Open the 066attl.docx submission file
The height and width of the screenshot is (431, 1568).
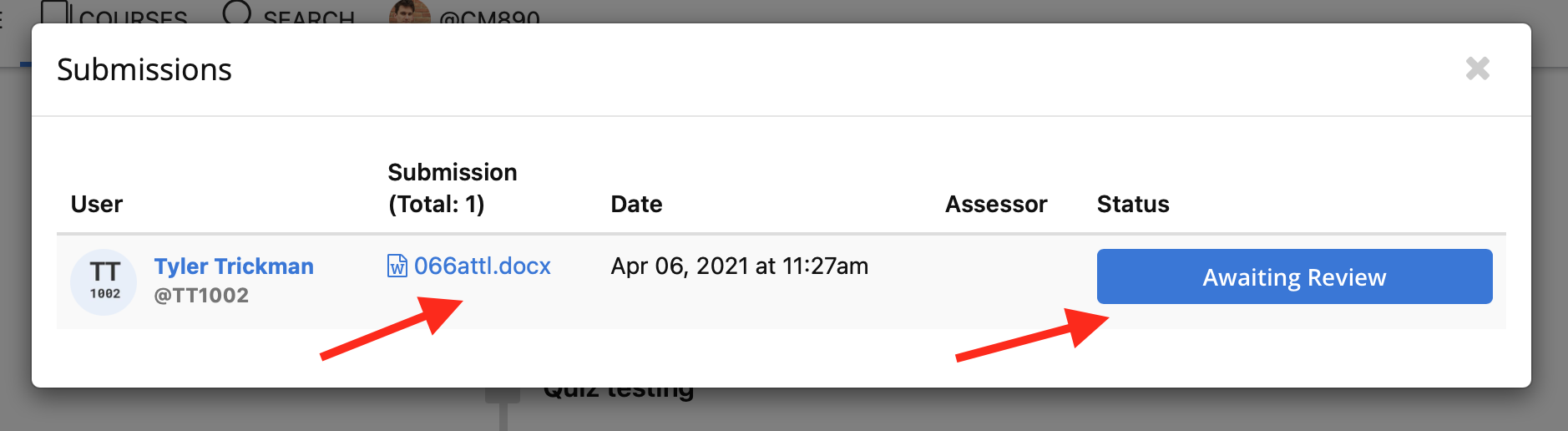coord(482,266)
